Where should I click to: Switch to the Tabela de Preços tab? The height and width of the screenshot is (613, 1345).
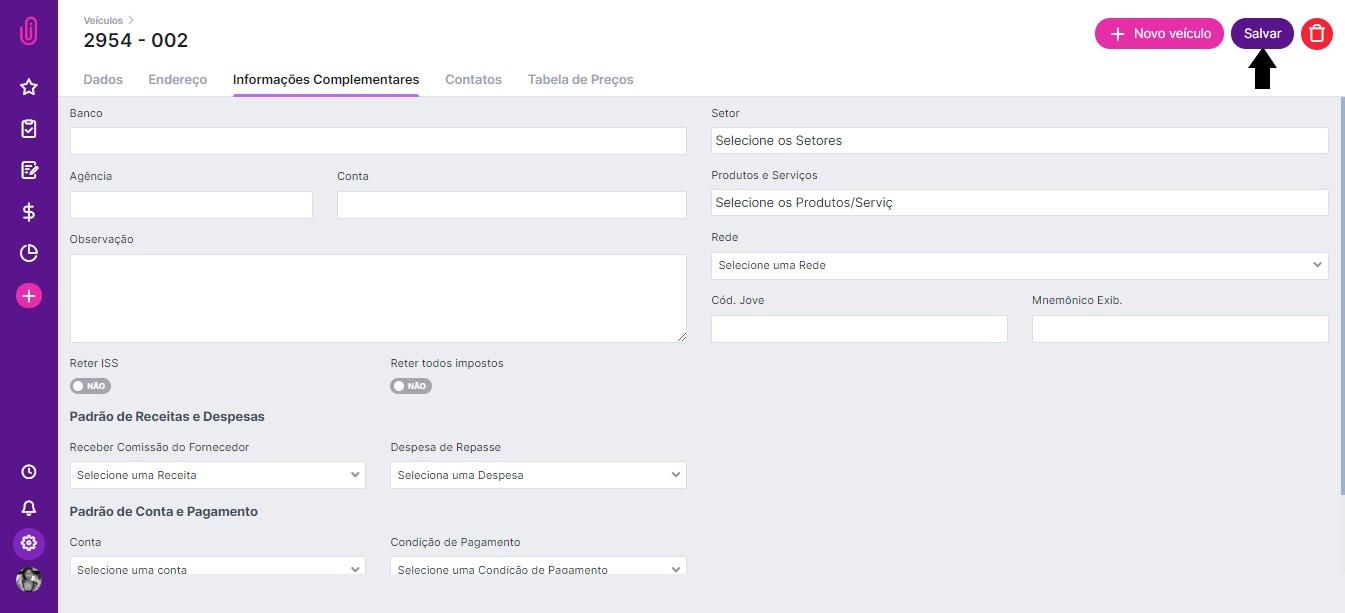[581, 79]
